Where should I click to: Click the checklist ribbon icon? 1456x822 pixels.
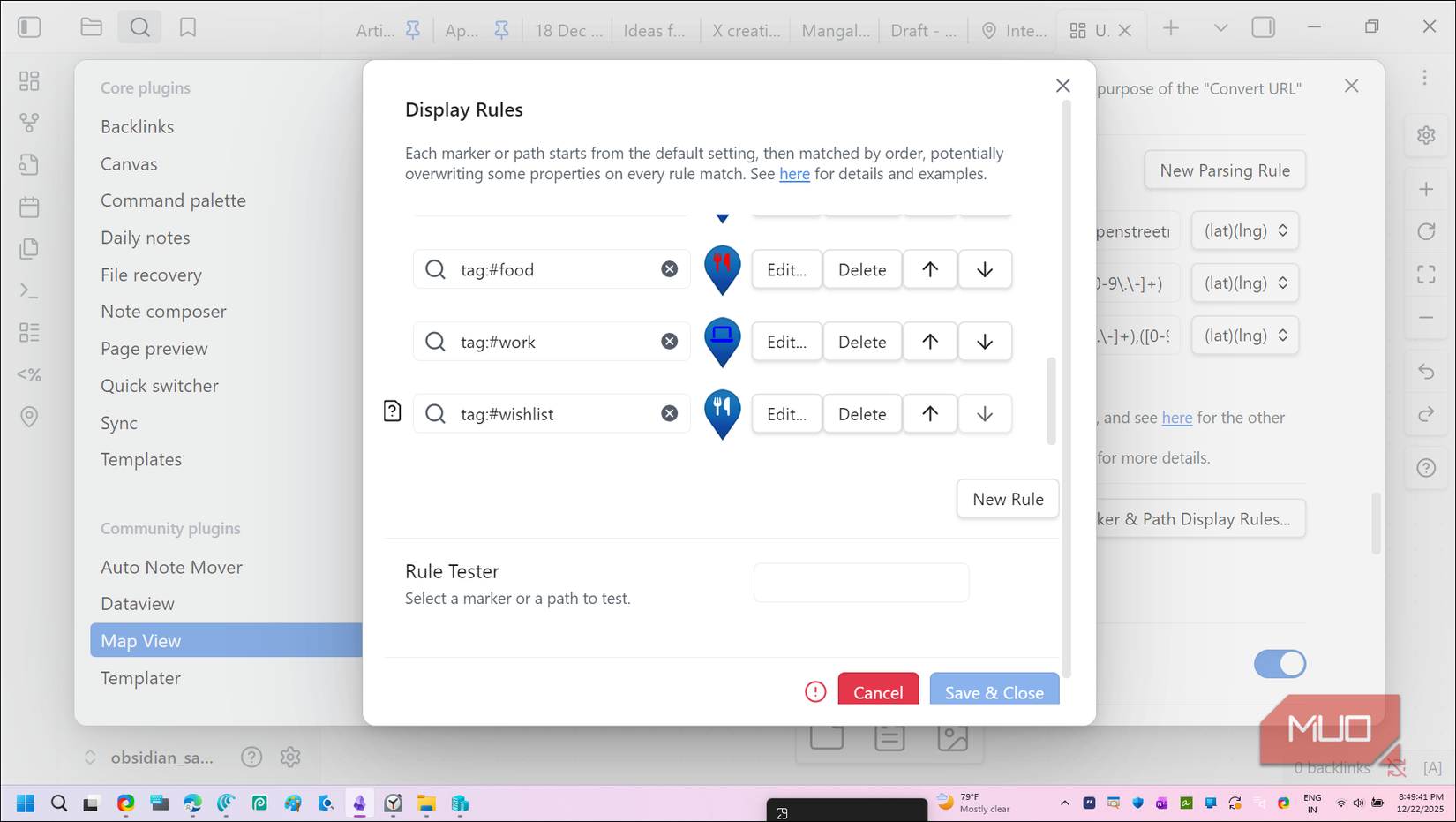(29, 333)
